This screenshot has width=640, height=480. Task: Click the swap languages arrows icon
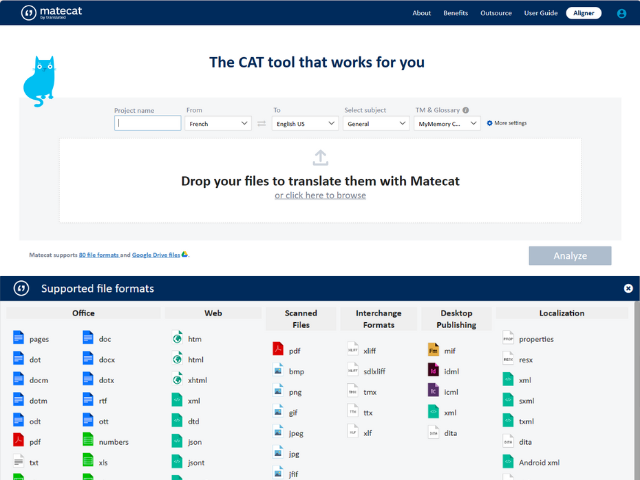[x=261, y=123]
